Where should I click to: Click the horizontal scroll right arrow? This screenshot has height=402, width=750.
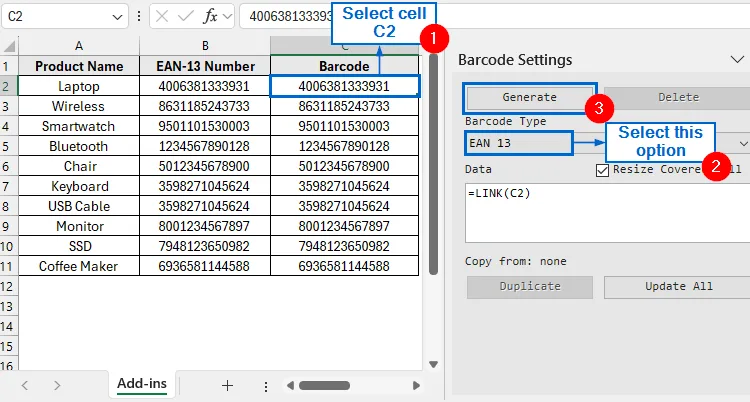pyautogui.click(x=416, y=386)
